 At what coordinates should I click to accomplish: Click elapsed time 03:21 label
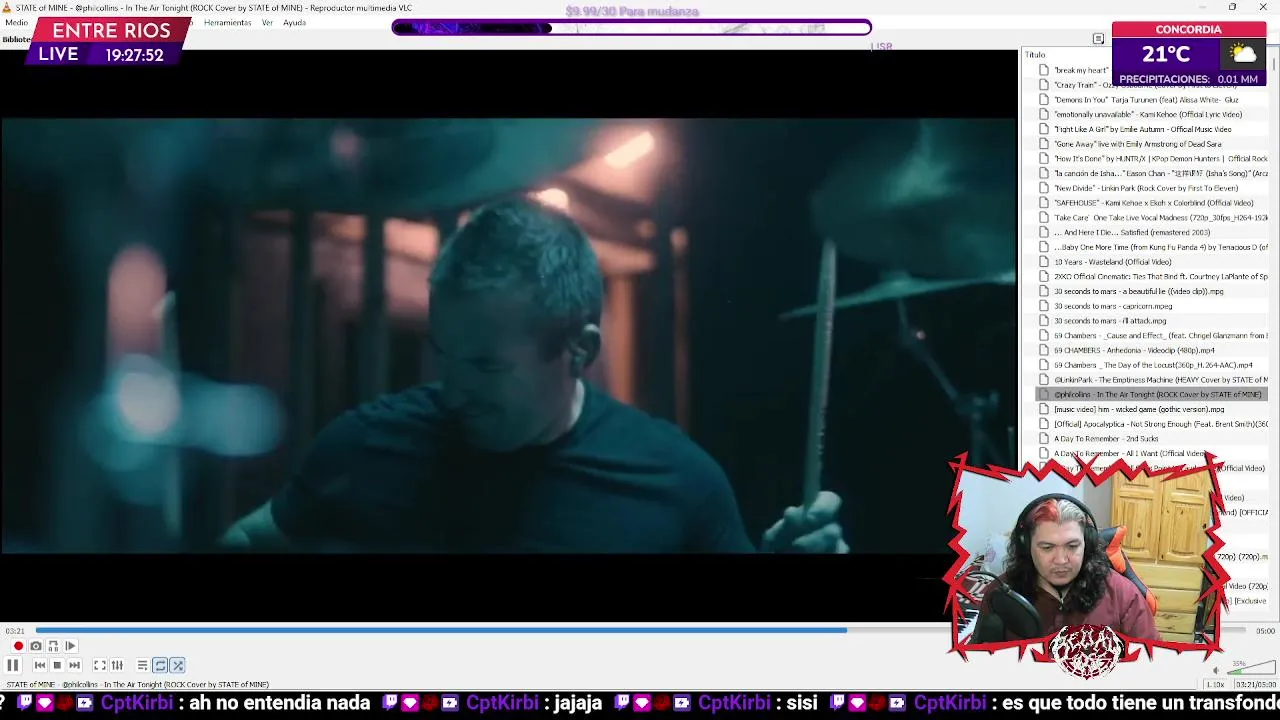pyautogui.click(x=14, y=631)
